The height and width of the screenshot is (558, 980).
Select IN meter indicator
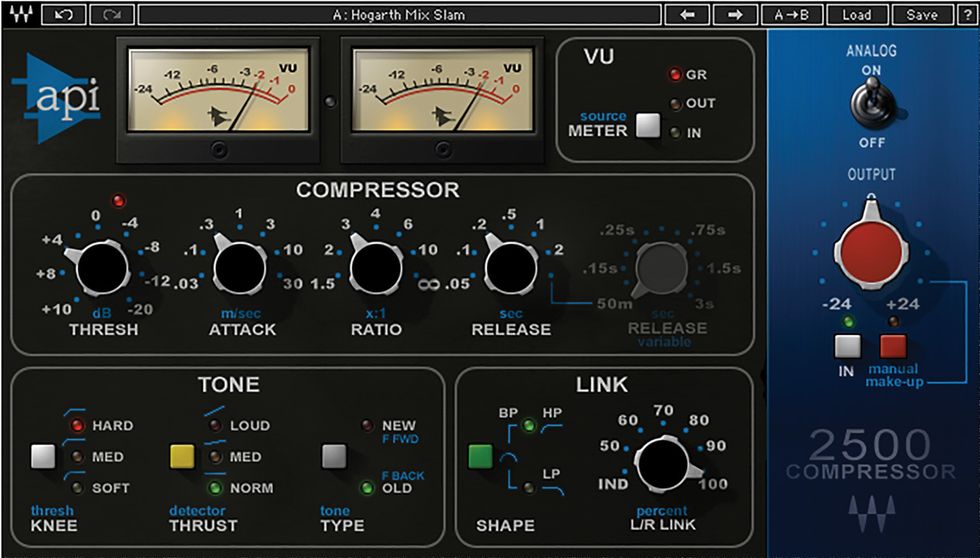675,132
